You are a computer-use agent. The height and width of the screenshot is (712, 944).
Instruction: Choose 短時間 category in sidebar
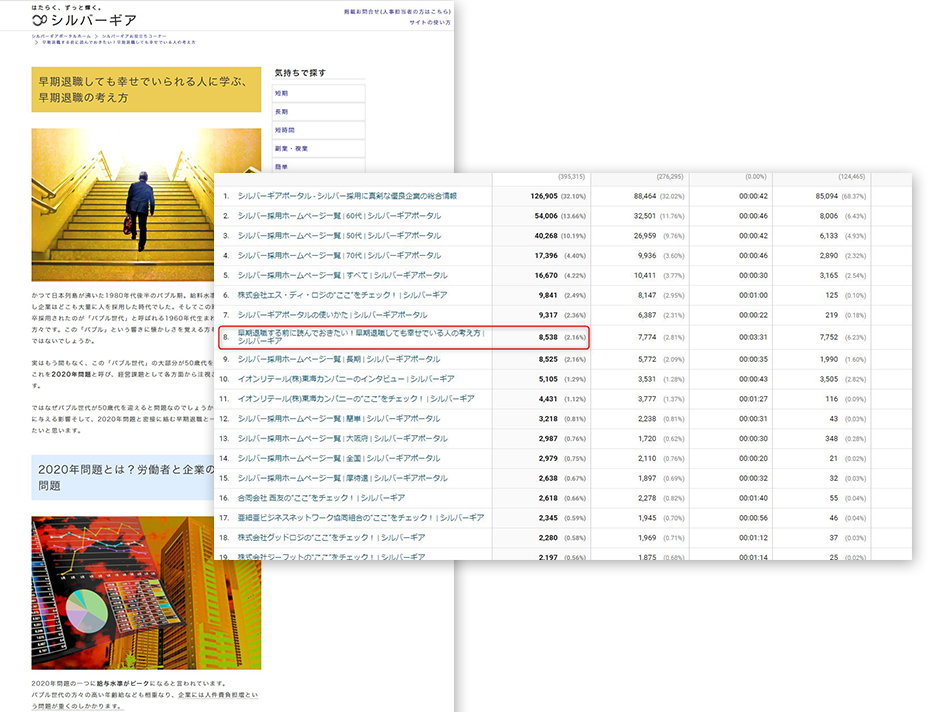pos(318,130)
